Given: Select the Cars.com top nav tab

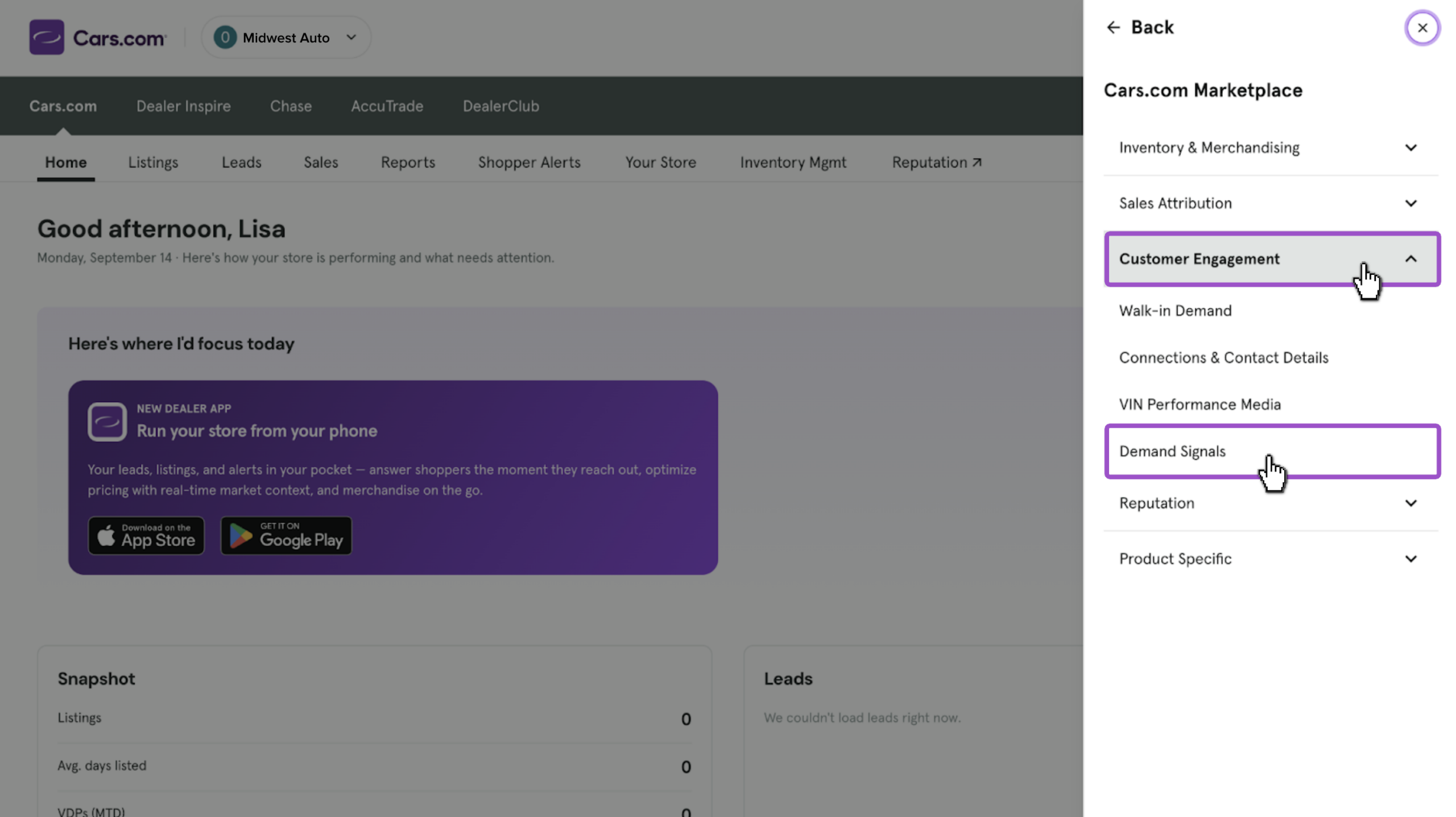Looking at the screenshot, I should coord(63,106).
